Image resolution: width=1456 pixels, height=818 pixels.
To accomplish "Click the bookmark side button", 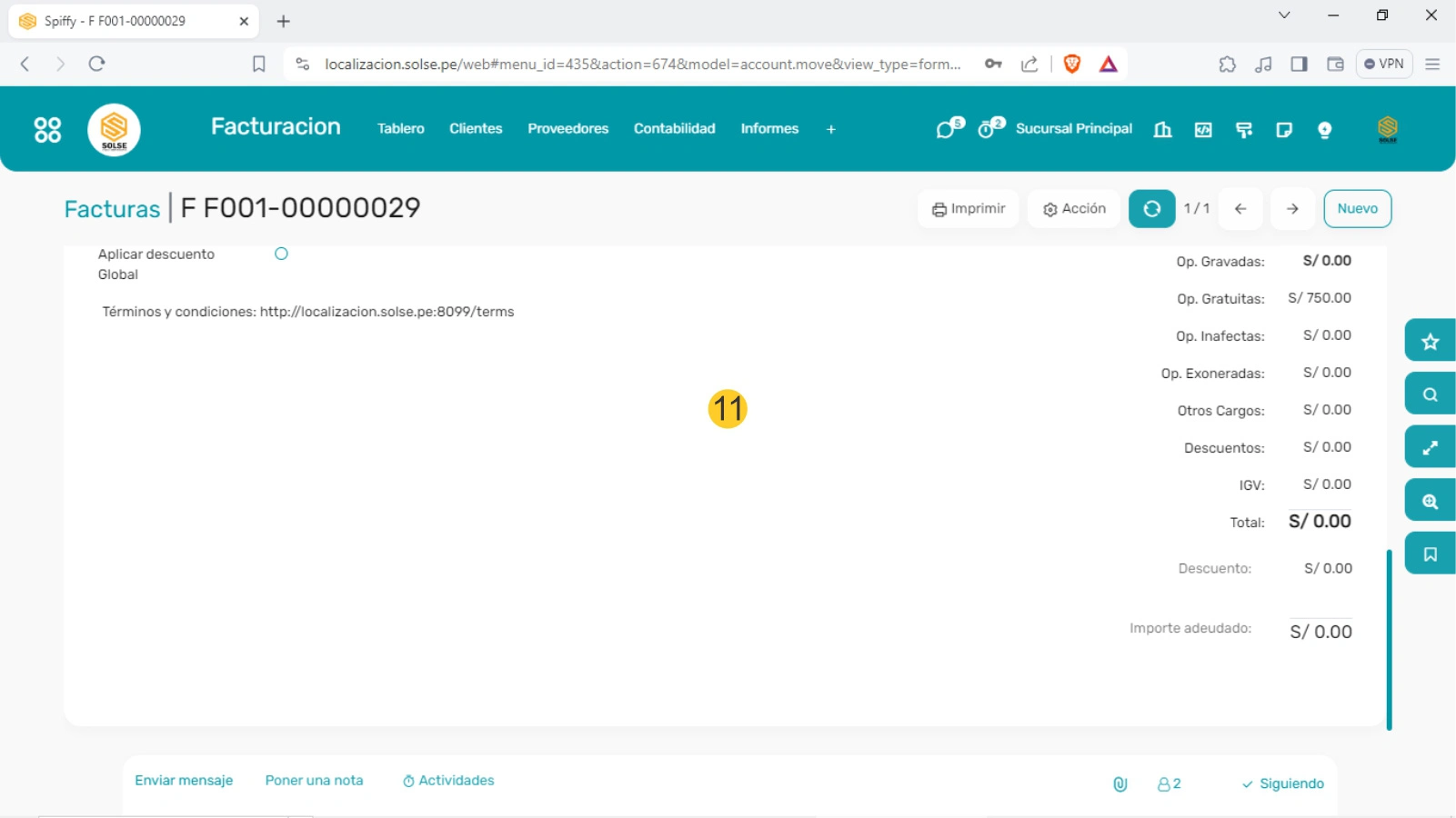I will tap(1430, 554).
